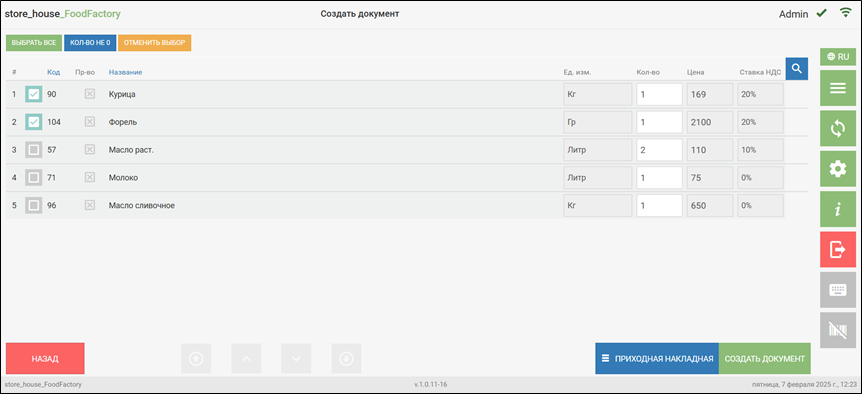
Task: Move down with the chevron-down arrow button
Action: coord(296,359)
